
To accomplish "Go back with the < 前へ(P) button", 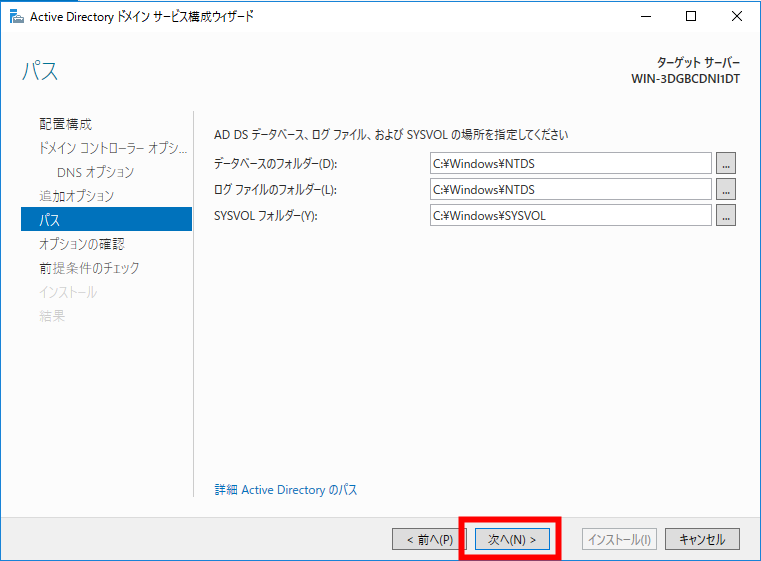I will [x=429, y=539].
